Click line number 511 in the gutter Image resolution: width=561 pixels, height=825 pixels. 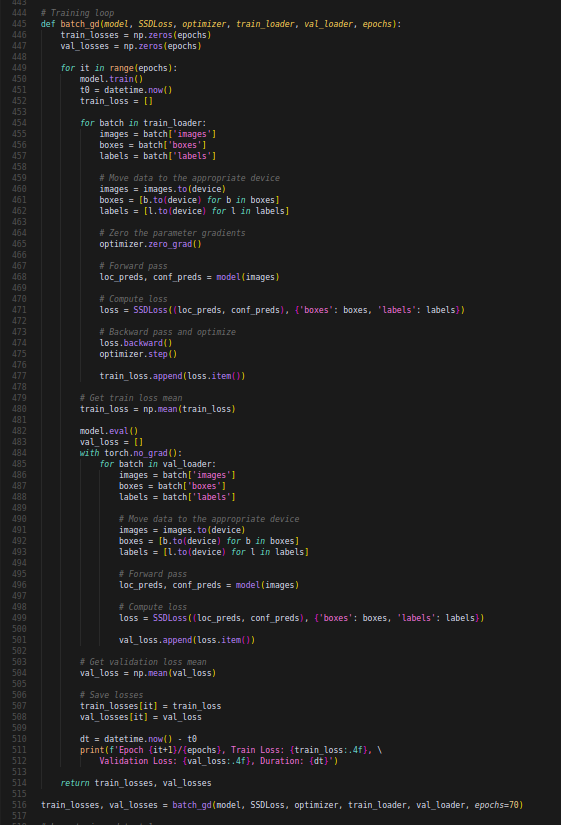pyautogui.click(x=19, y=750)
